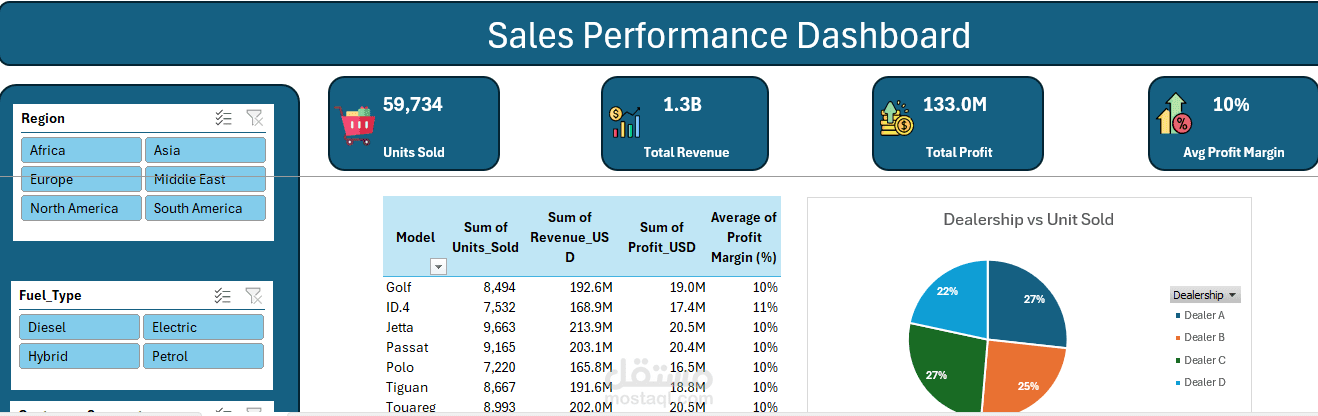Click the Total Profit coins icon
1318x416 pixels.
coord(896,118)
